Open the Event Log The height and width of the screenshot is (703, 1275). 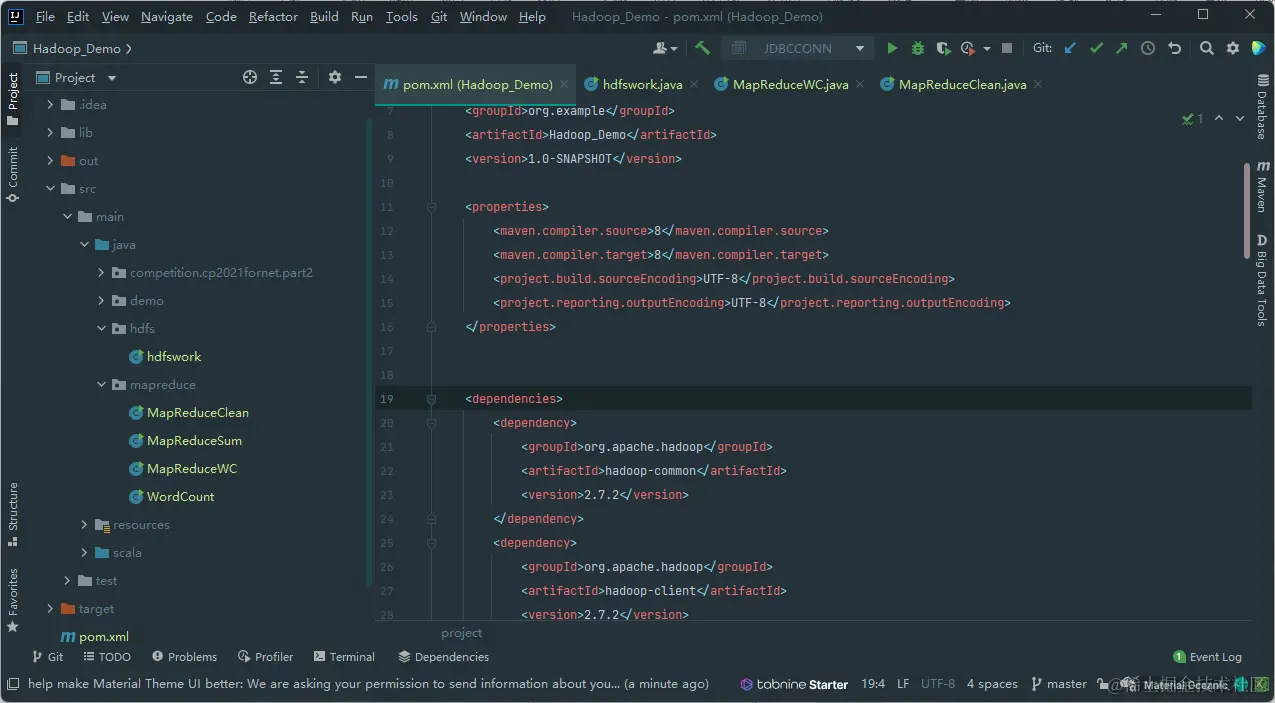pos(1208,657)
